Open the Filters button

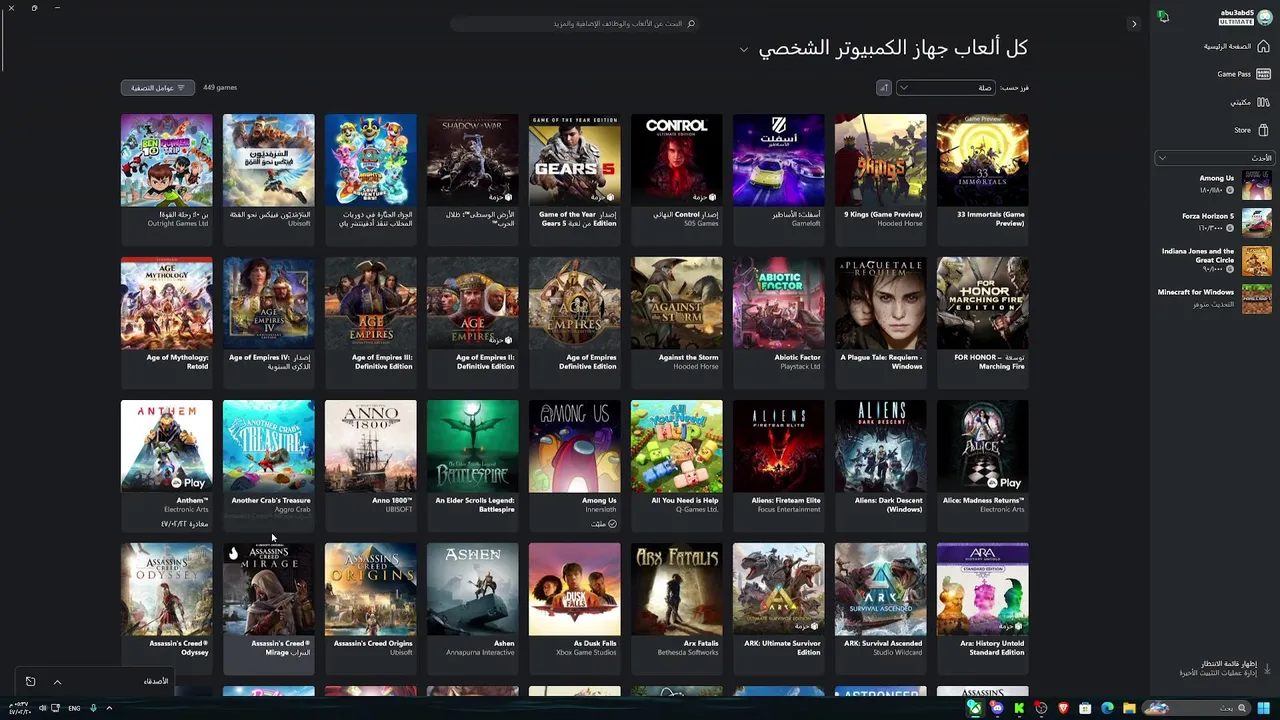[158, 88]
